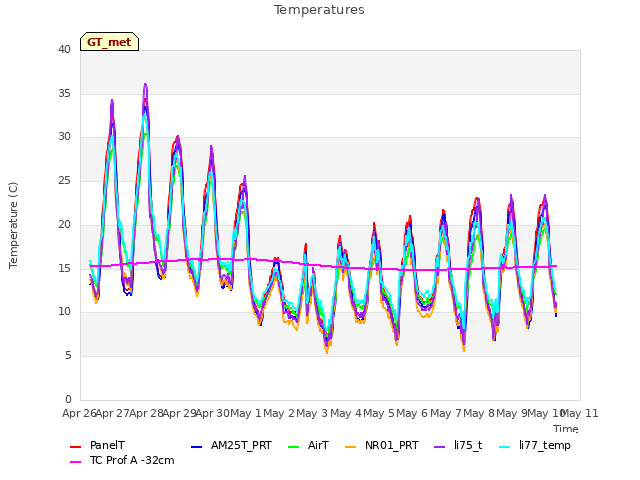Click the 15 y-axis tick label

tap(64, 268)
